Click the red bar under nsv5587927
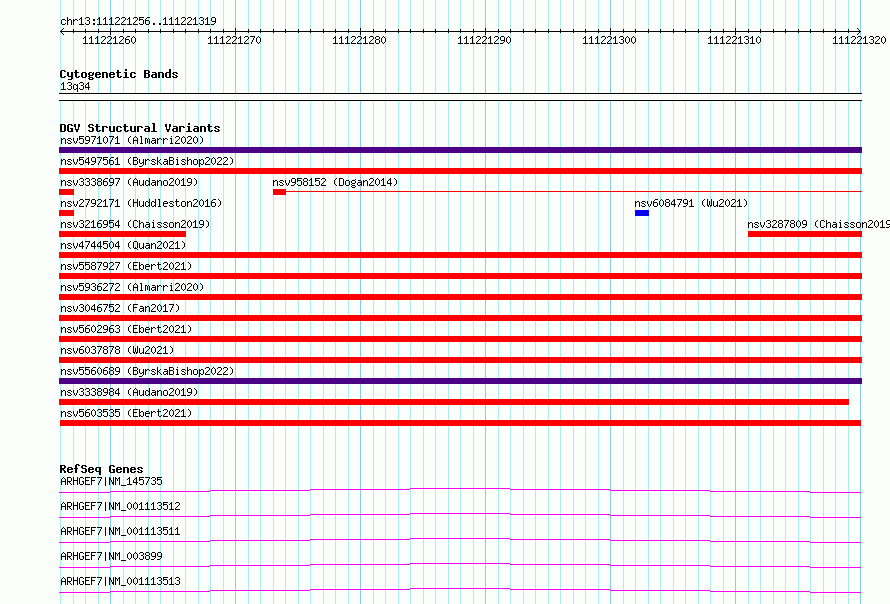 point(460,276)
